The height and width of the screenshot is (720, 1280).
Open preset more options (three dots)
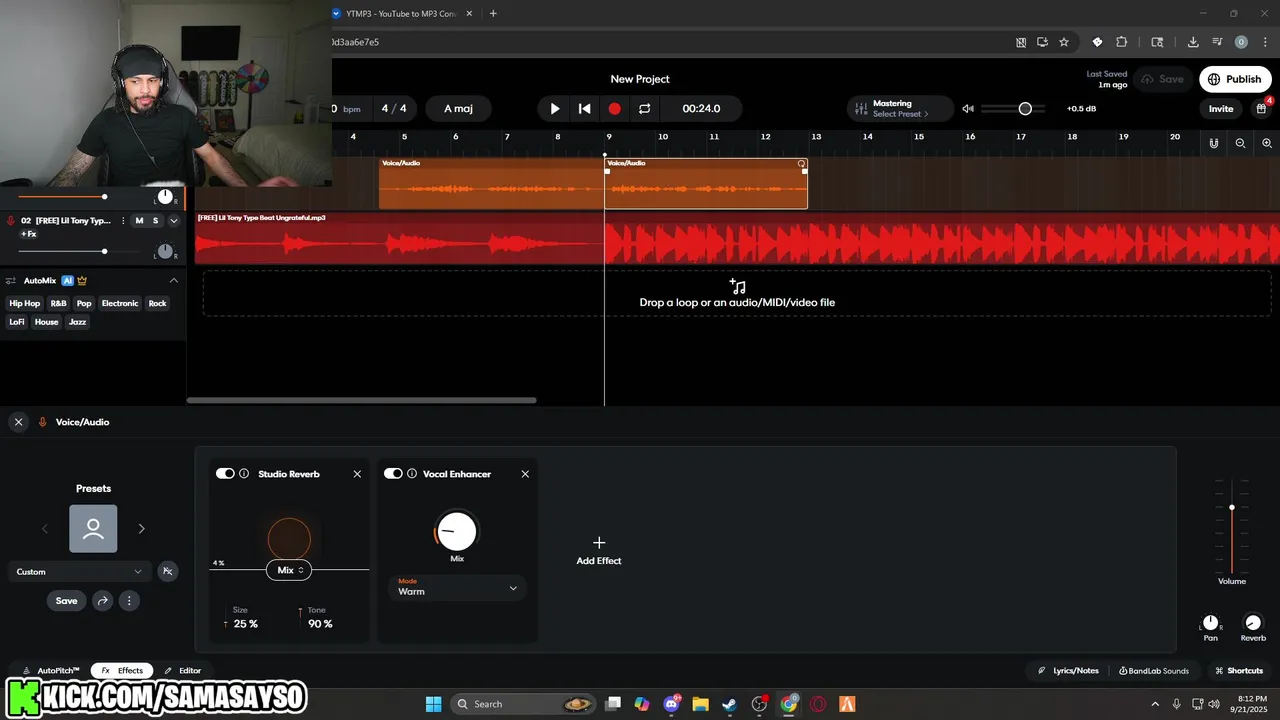(x=129, y=601)
